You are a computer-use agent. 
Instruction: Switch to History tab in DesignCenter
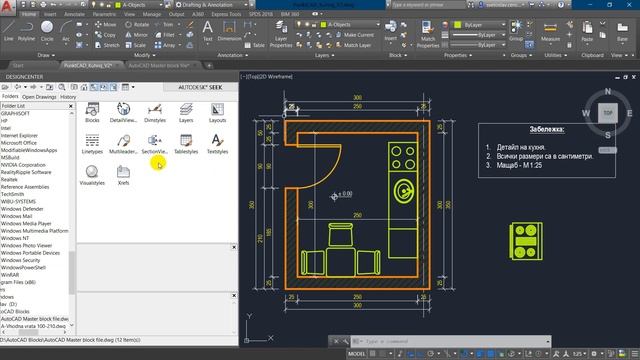pyautogui.click(x=68, y=97)
